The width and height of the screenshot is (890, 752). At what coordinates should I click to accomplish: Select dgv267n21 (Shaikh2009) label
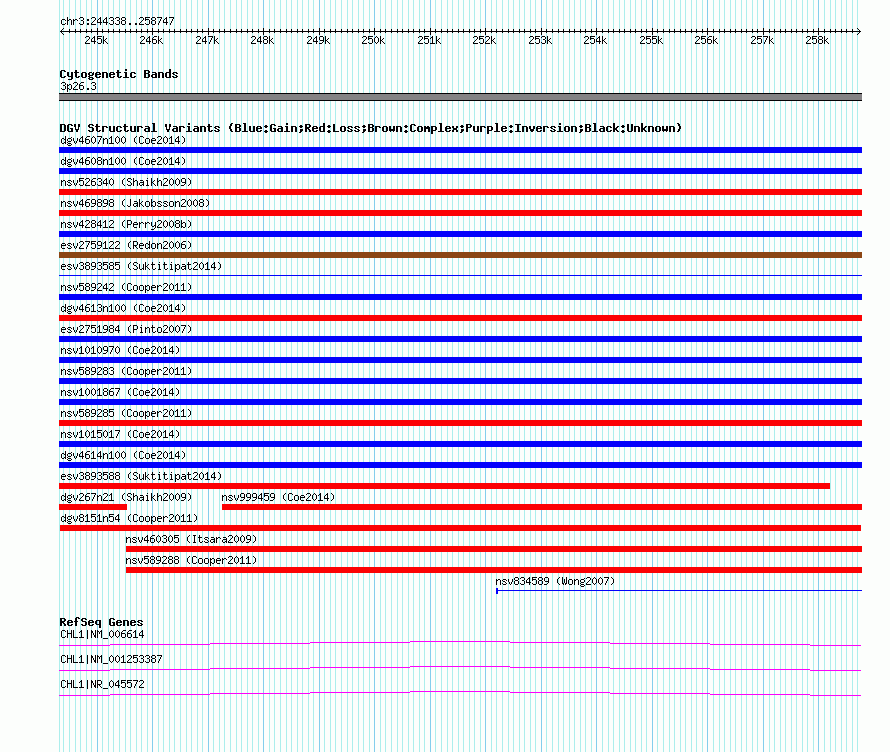tap(126, 497)
